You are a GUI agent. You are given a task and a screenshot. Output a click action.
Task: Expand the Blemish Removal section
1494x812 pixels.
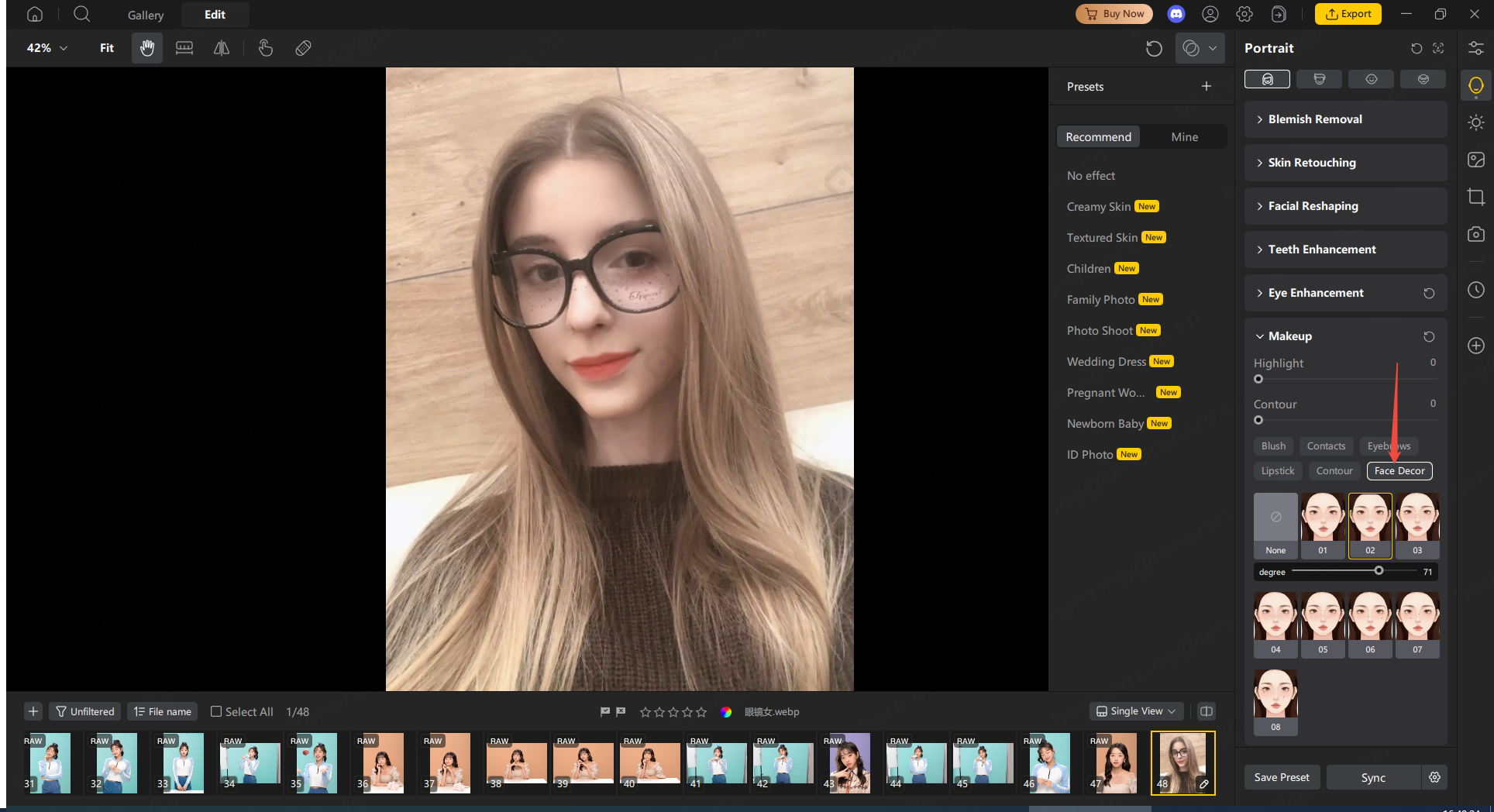[1346, 119]
